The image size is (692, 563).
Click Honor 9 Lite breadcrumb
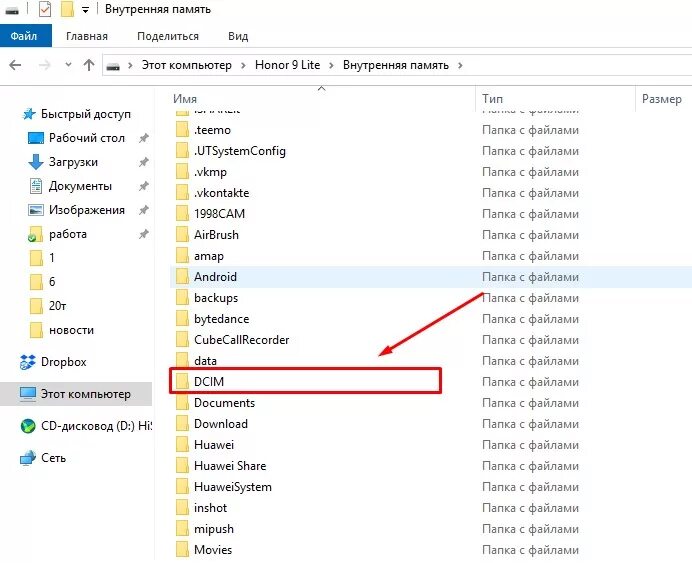pos(287,65)
